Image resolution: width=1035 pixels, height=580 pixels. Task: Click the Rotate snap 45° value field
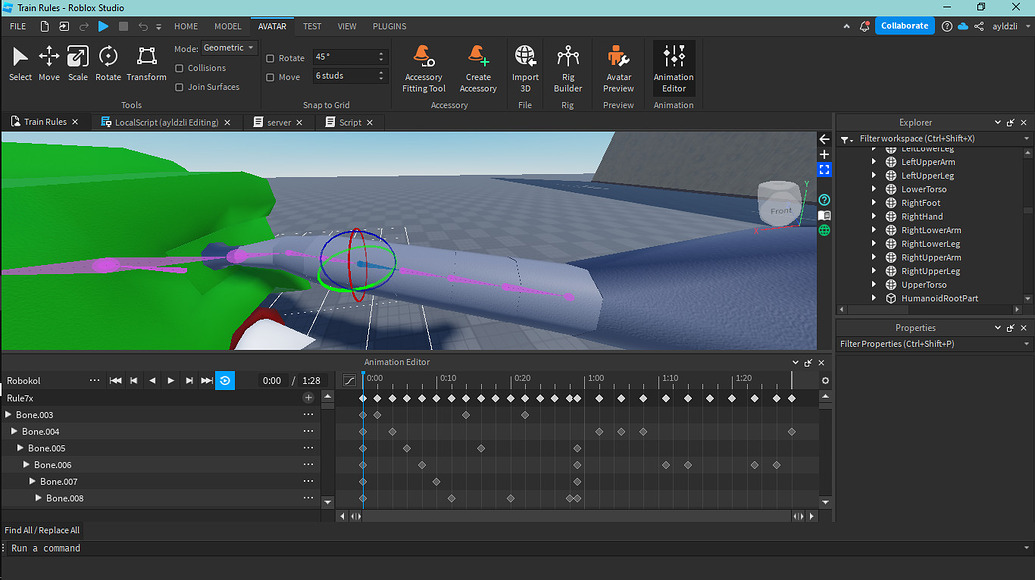pos(344,57)
